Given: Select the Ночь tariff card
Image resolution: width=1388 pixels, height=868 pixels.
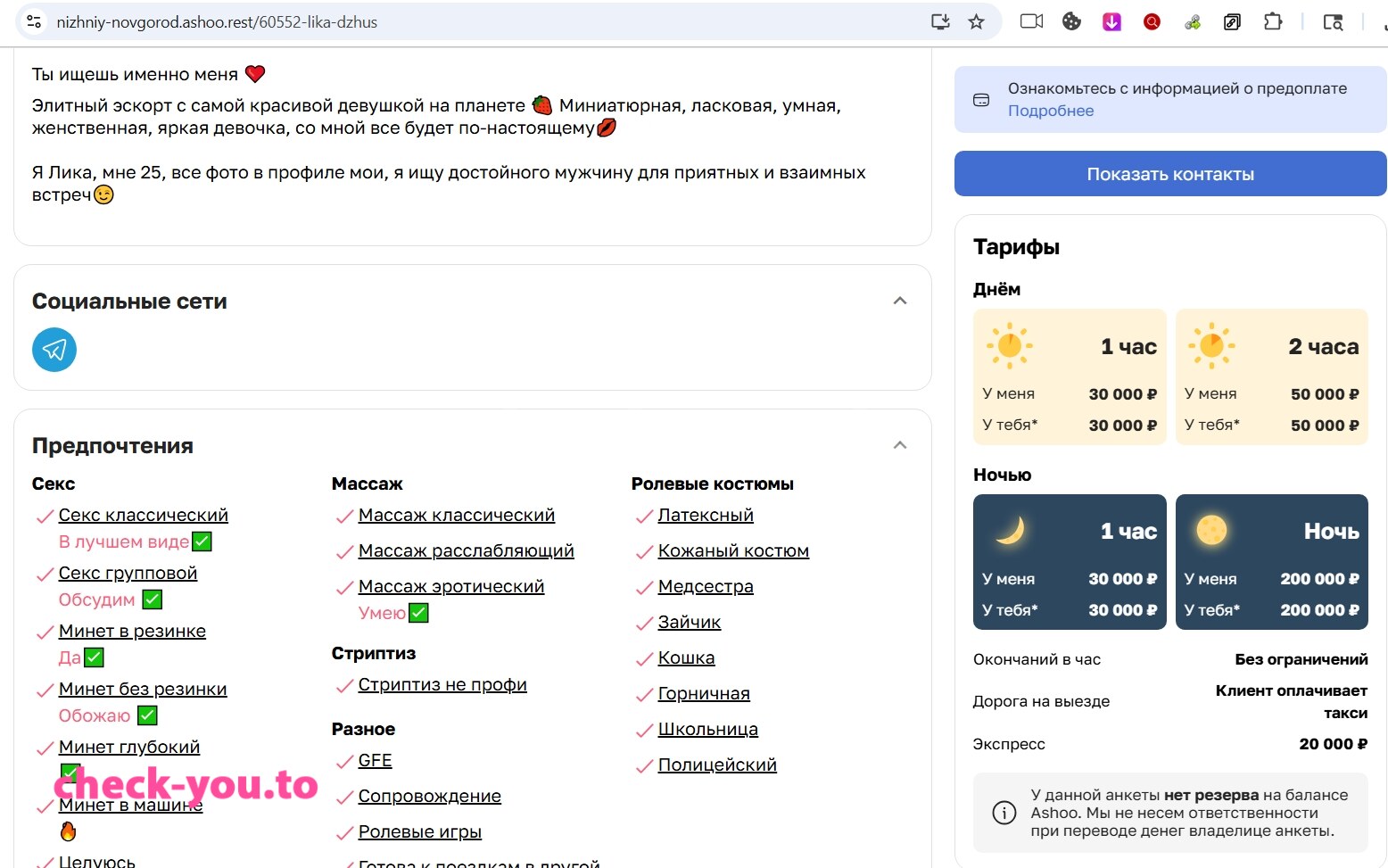Looking at the screenshot, I should (1271, 562).
